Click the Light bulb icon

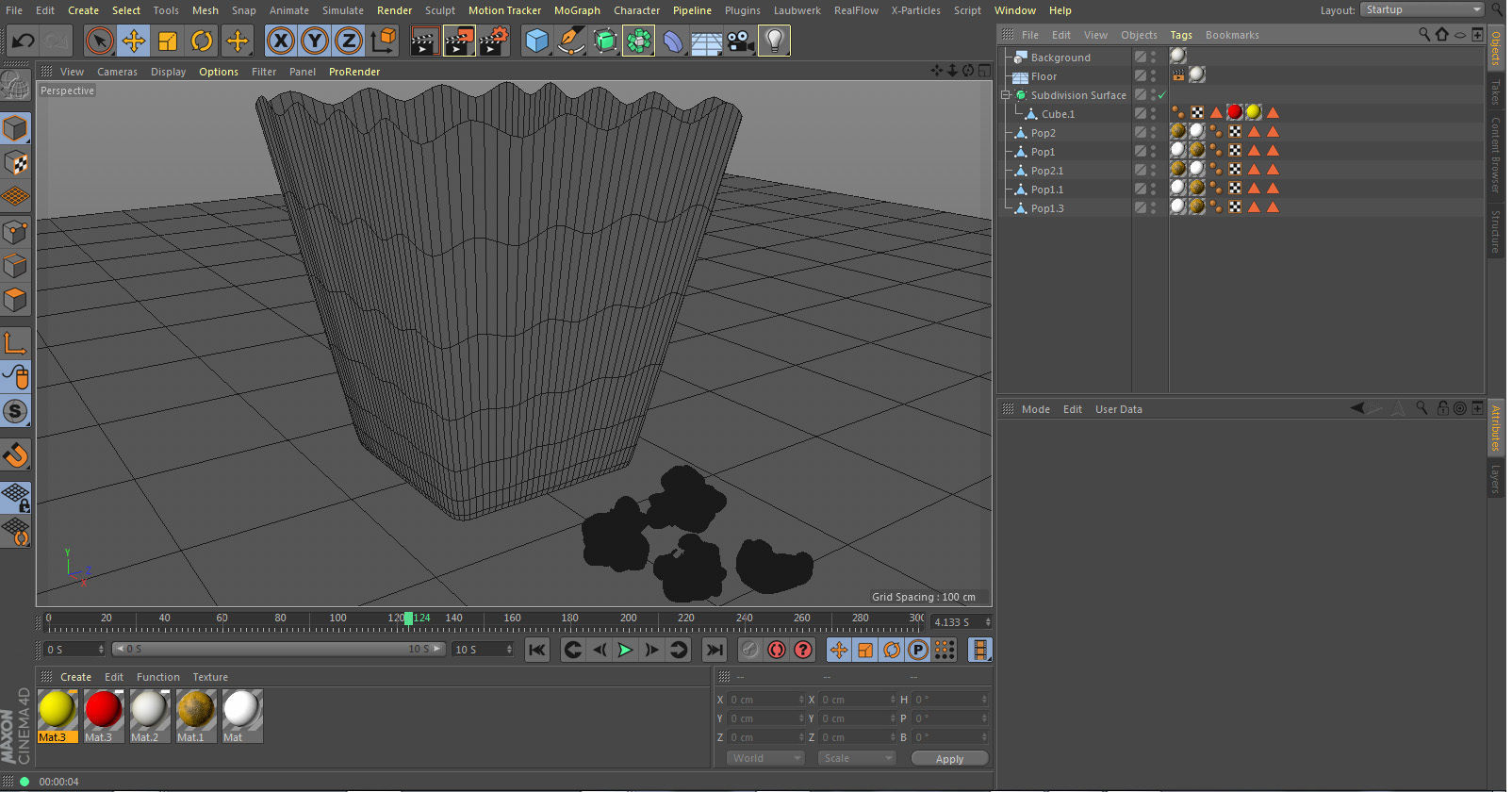pos(774,41)
